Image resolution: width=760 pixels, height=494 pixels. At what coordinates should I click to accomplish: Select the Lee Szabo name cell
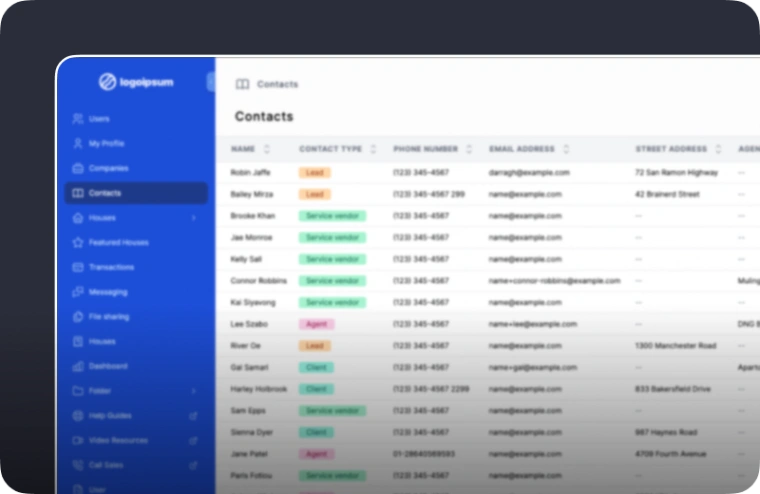point(249,324)
